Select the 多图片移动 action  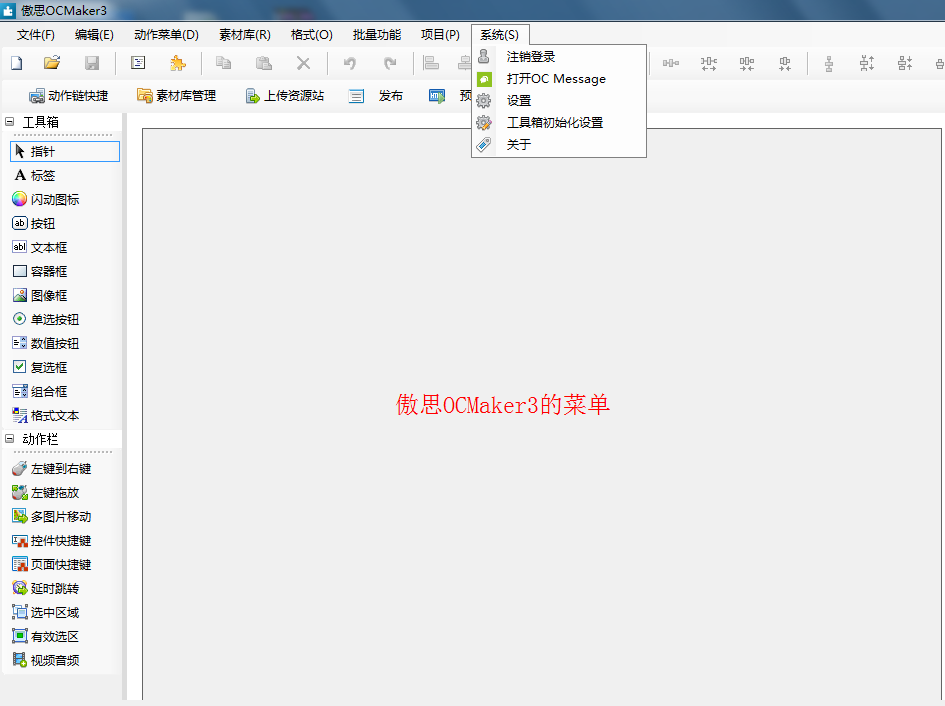(52, 517)
